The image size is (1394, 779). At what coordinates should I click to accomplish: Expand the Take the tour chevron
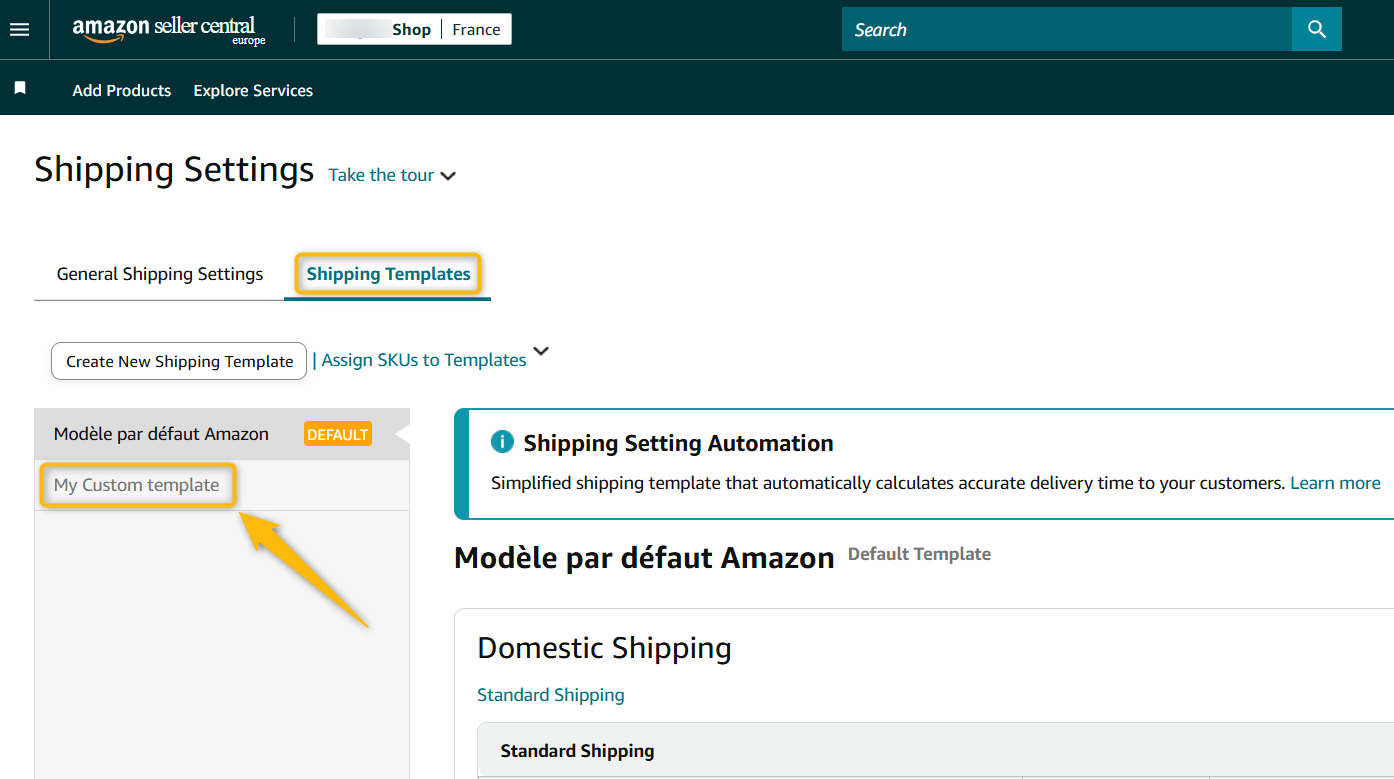tap(448, 176)
